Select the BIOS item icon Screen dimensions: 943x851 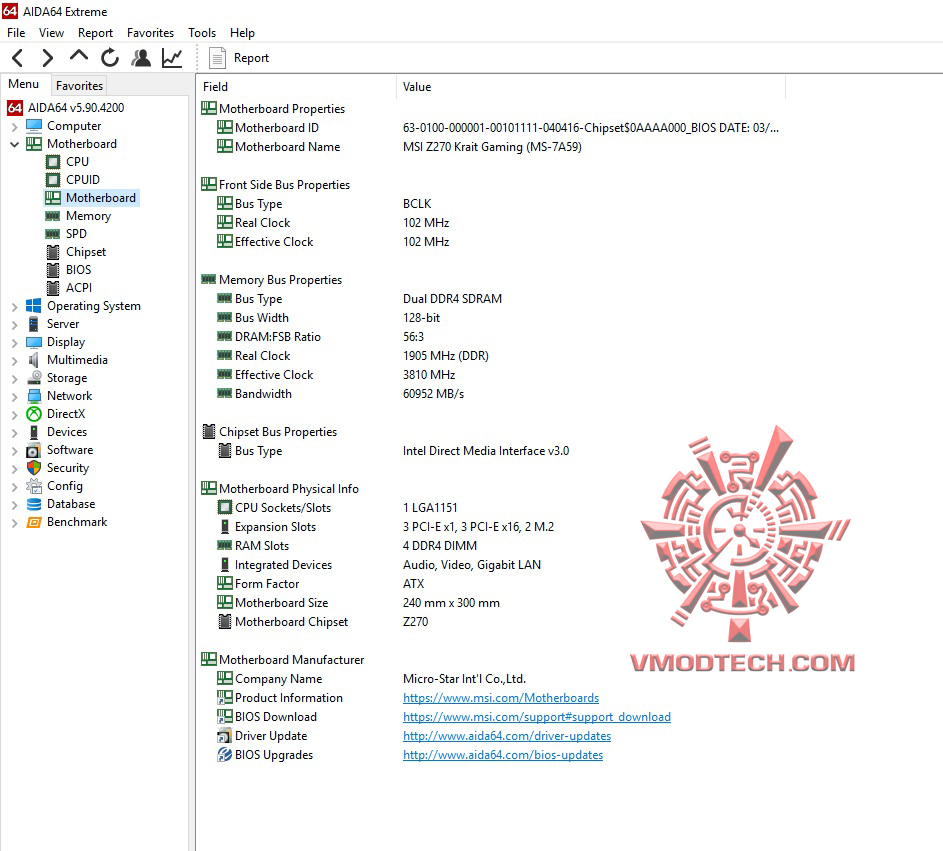(54, 270)
